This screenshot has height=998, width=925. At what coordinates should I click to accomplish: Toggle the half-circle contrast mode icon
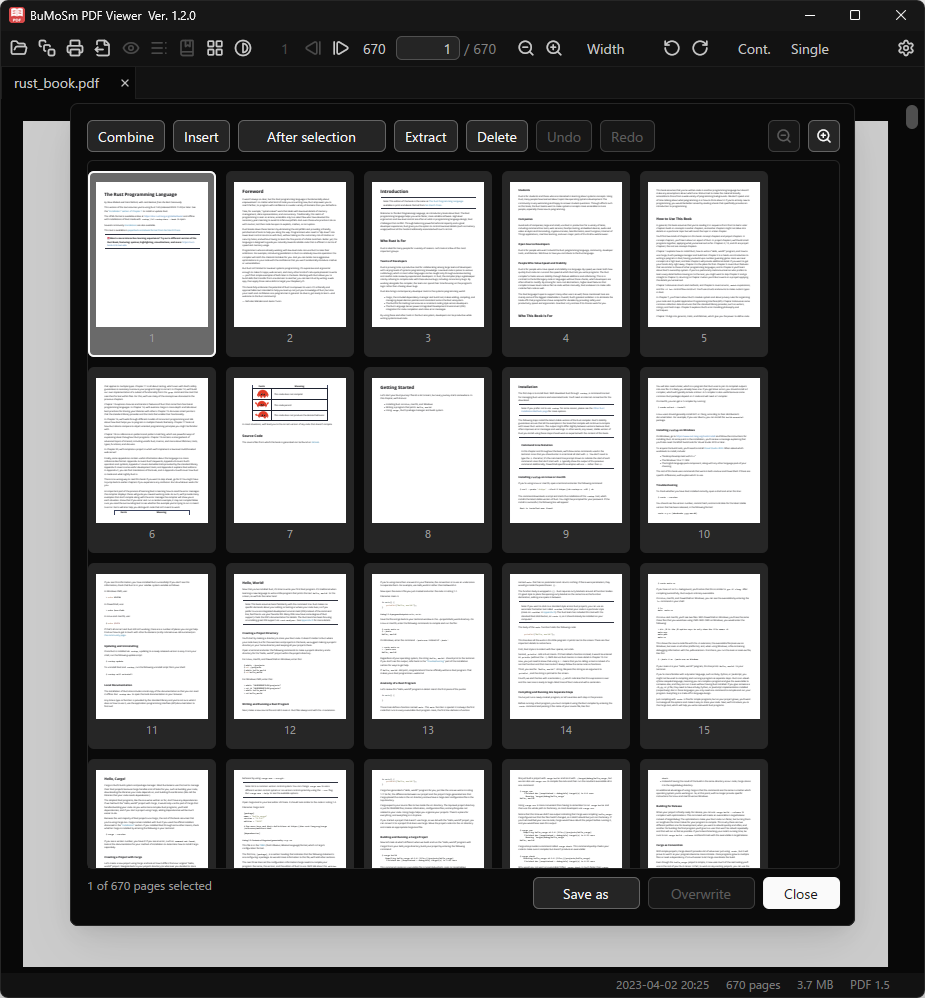click(x=243, y=48)
